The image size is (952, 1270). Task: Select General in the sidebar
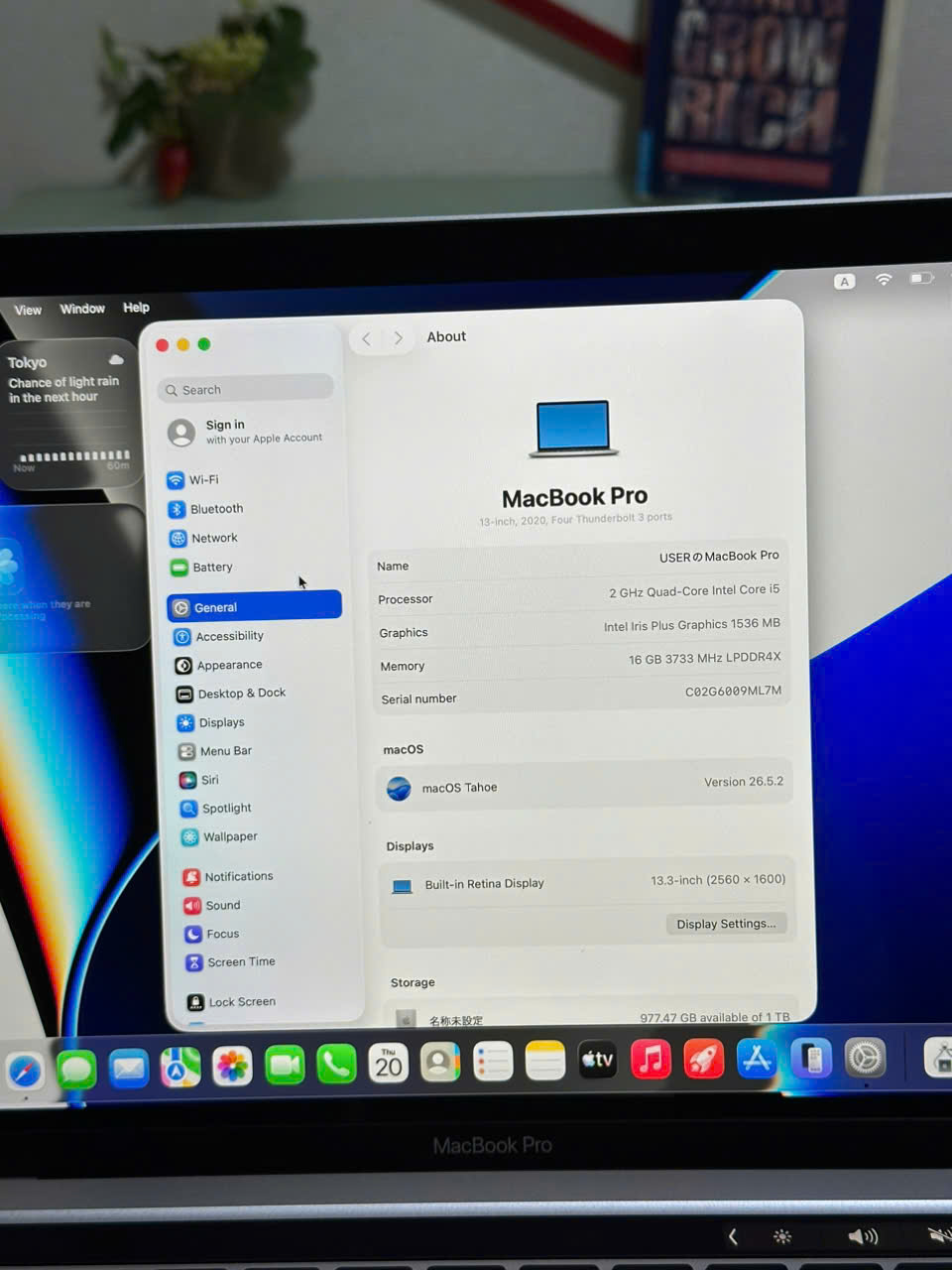(254, 606)
